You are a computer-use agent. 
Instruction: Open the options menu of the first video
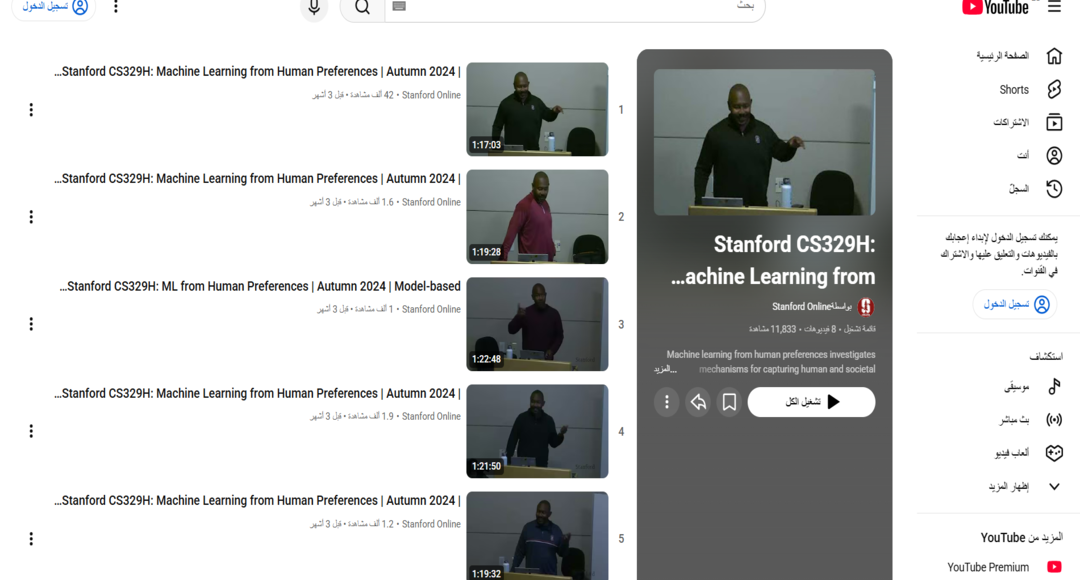tap(30, 110)
